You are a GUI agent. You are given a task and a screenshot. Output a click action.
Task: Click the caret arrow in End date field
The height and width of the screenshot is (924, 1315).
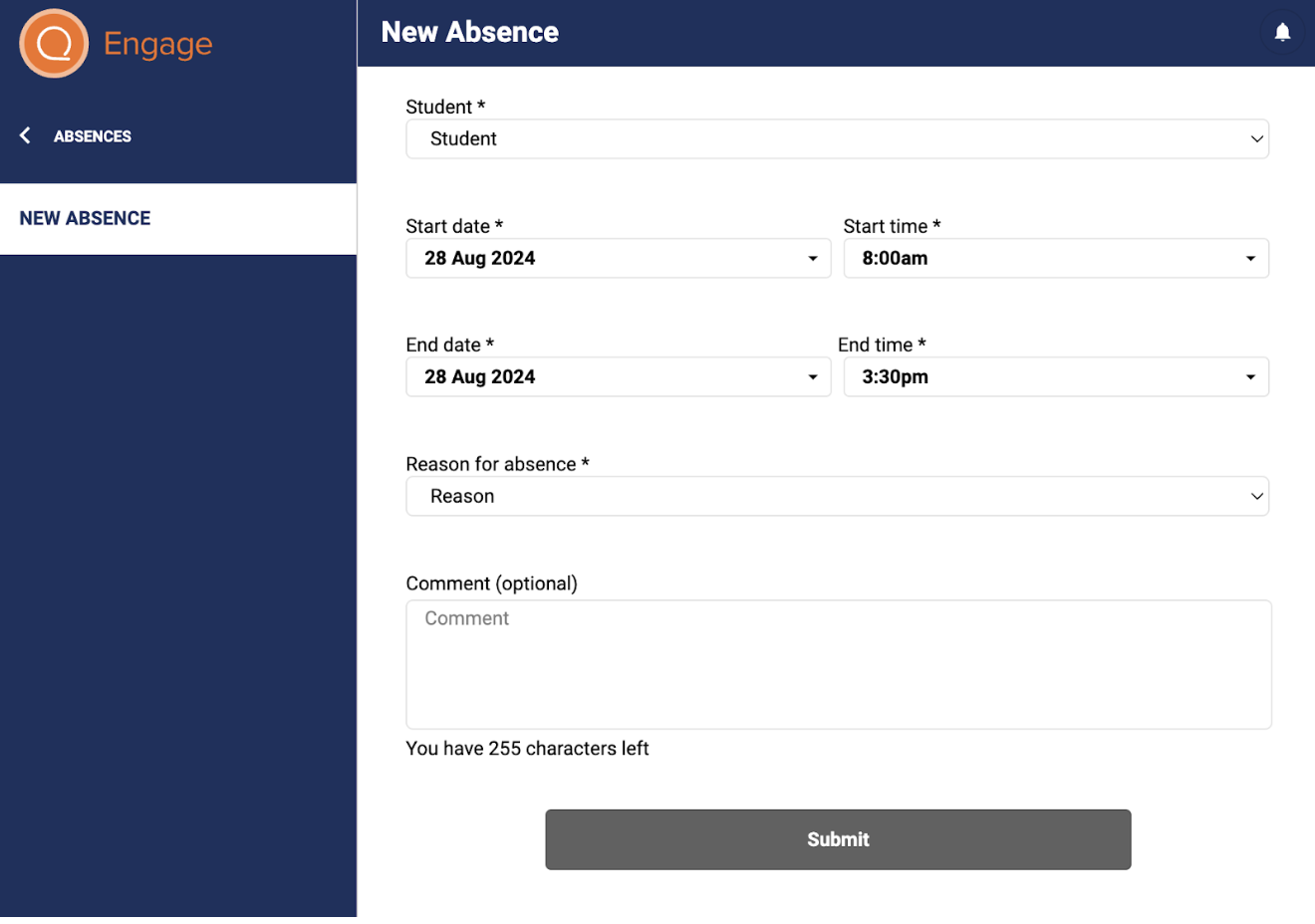(812, 377)
